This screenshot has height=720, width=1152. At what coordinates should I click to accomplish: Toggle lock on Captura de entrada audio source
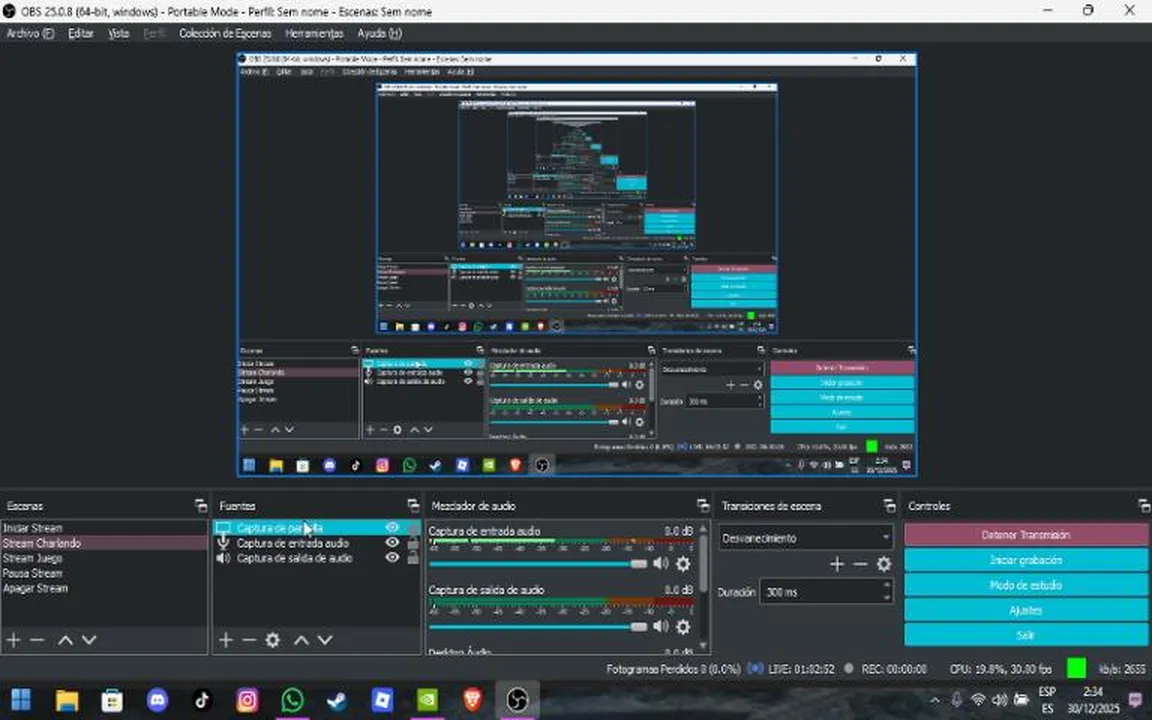pos(413,542)
